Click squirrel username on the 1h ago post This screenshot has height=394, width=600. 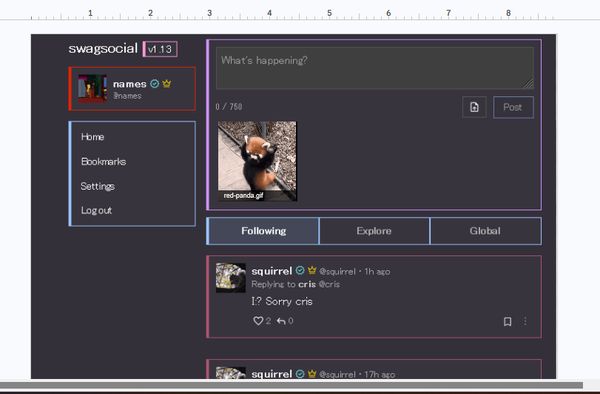click(x=272, y=271)
